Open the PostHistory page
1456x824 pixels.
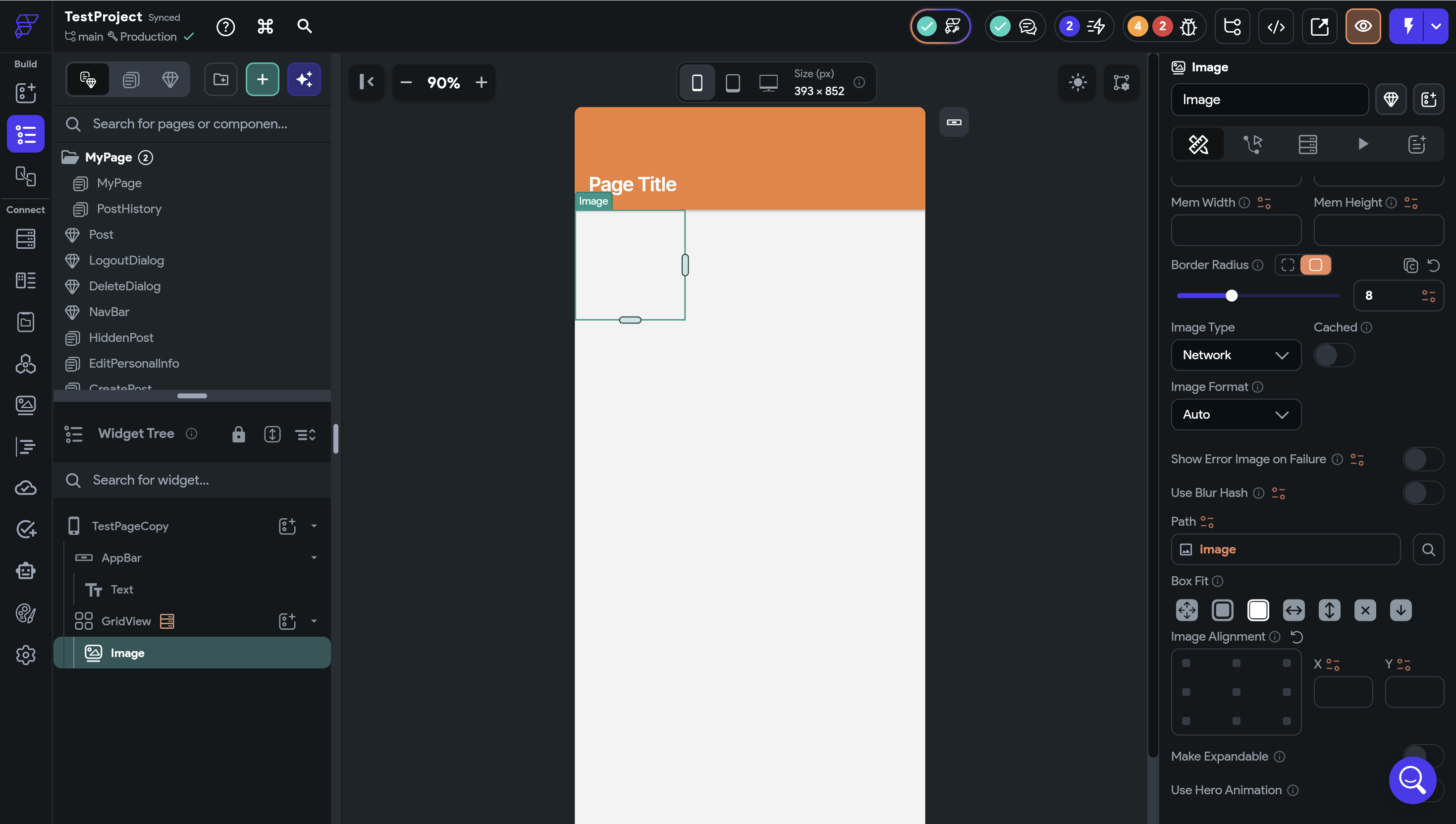[129, 209]
